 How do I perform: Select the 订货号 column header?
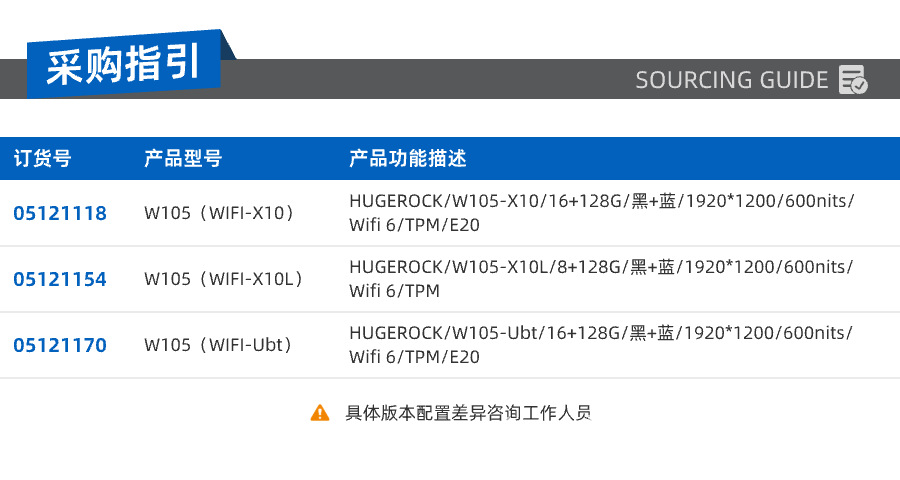42,159
